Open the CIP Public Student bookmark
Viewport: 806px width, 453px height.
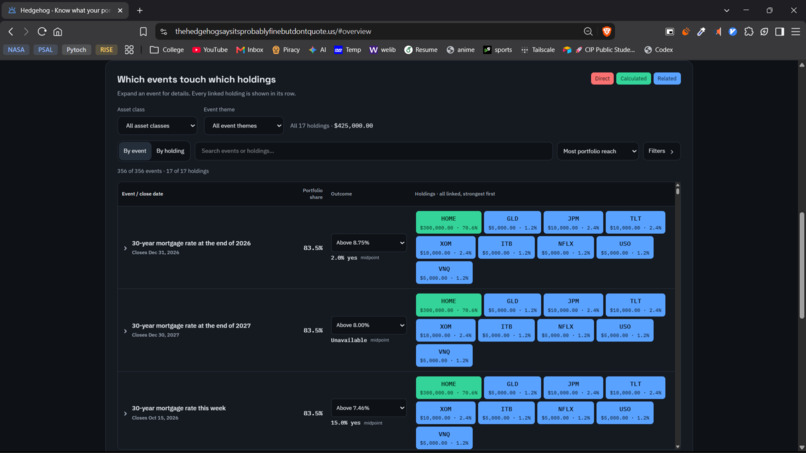[x=599, y=50]
